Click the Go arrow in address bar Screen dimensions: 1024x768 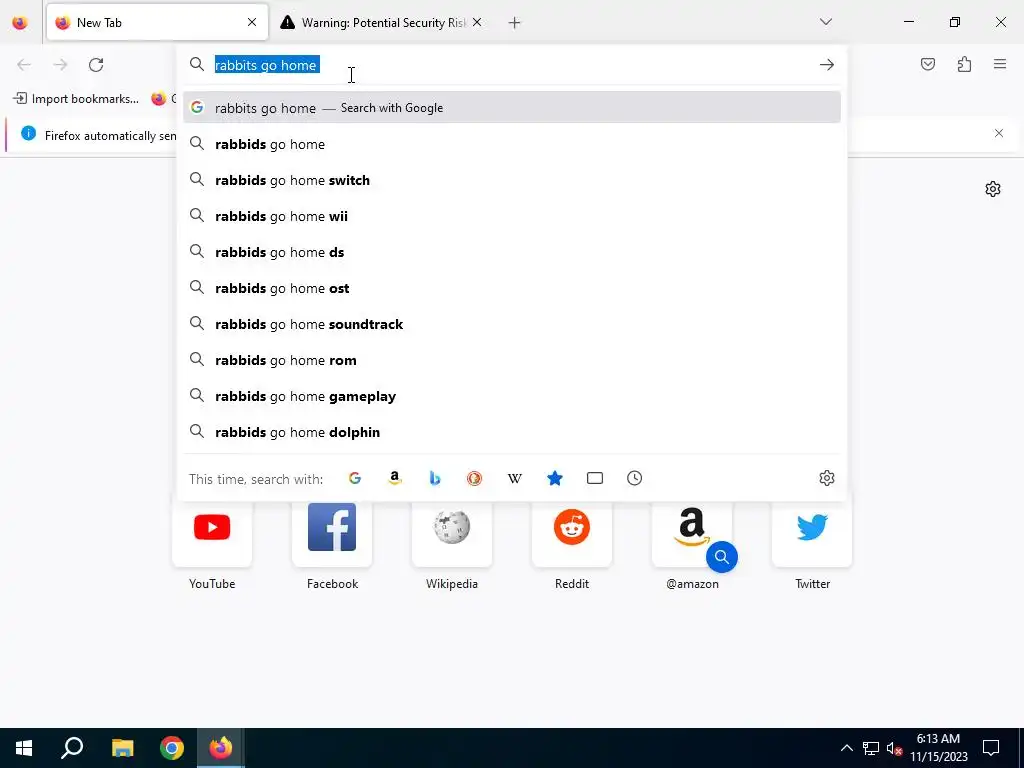coord(826,65)
